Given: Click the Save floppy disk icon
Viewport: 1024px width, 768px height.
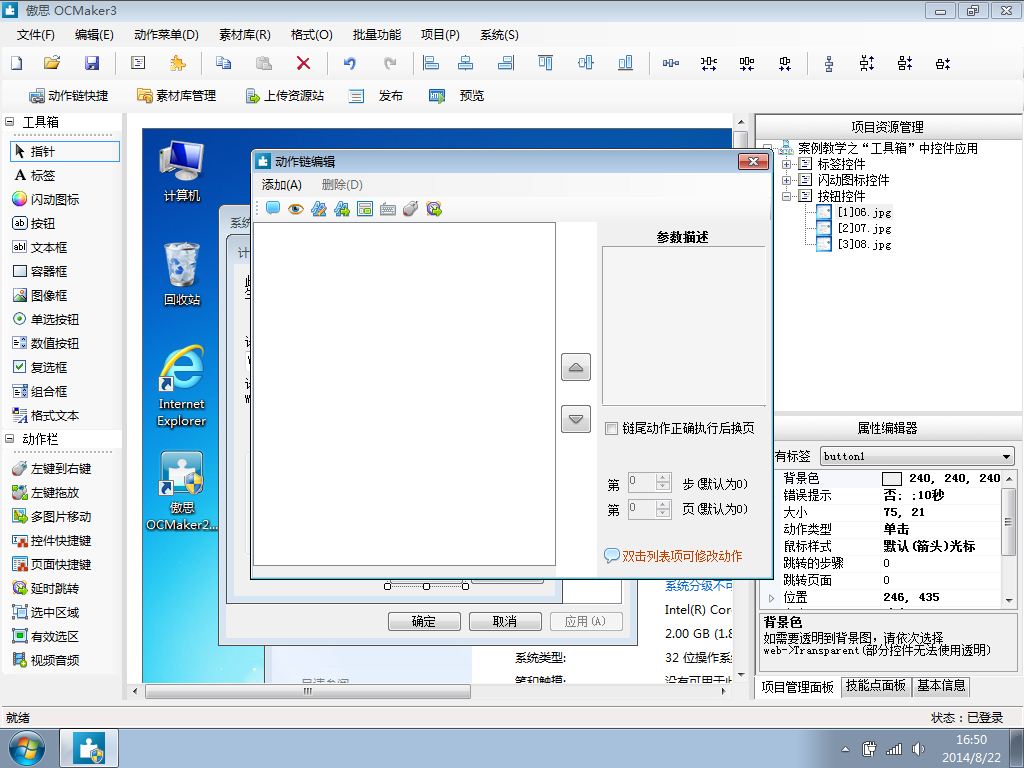Looking at the screenshot, I should tap(92, 63).
